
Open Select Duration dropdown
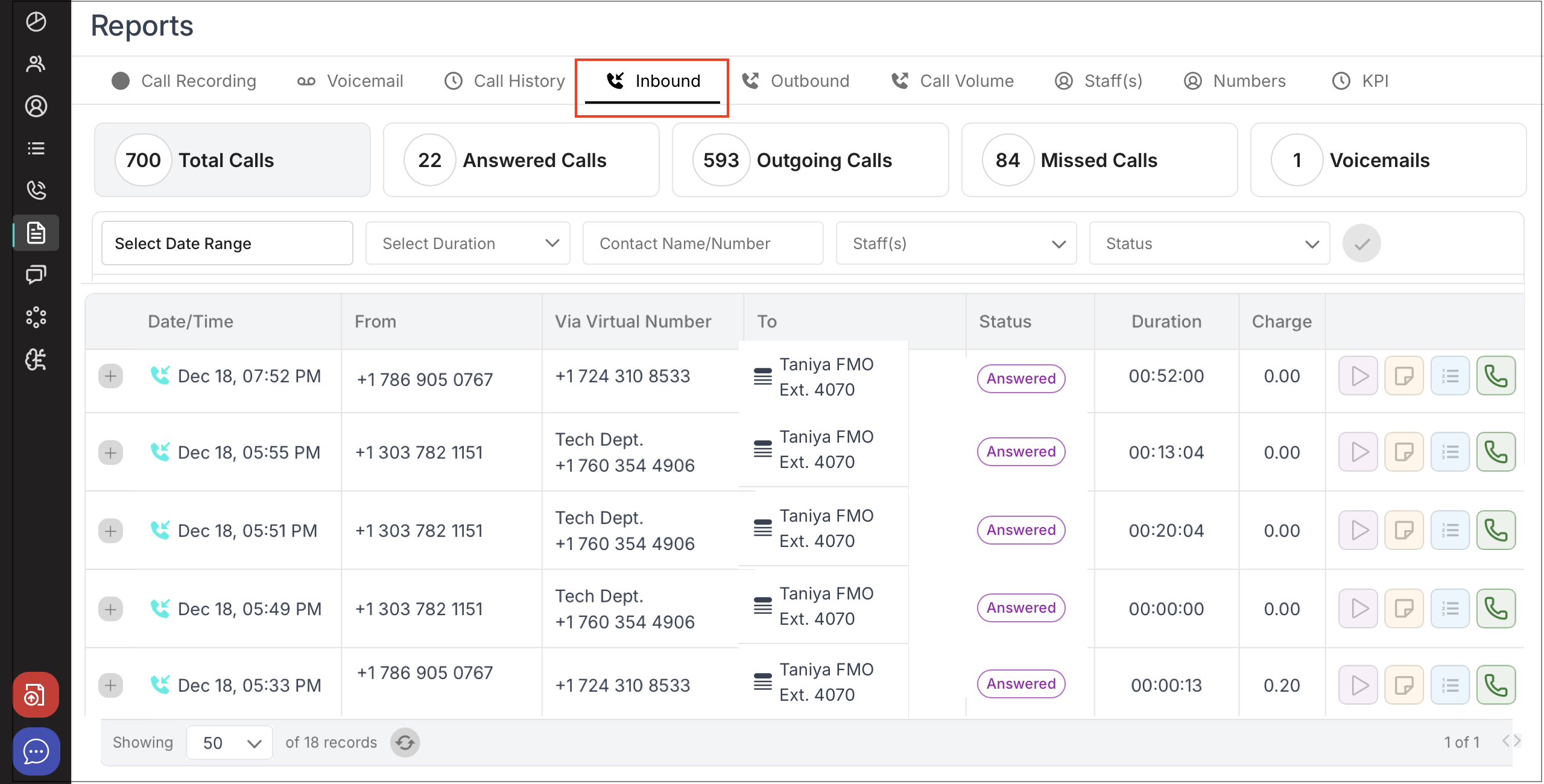coord(467,244)
